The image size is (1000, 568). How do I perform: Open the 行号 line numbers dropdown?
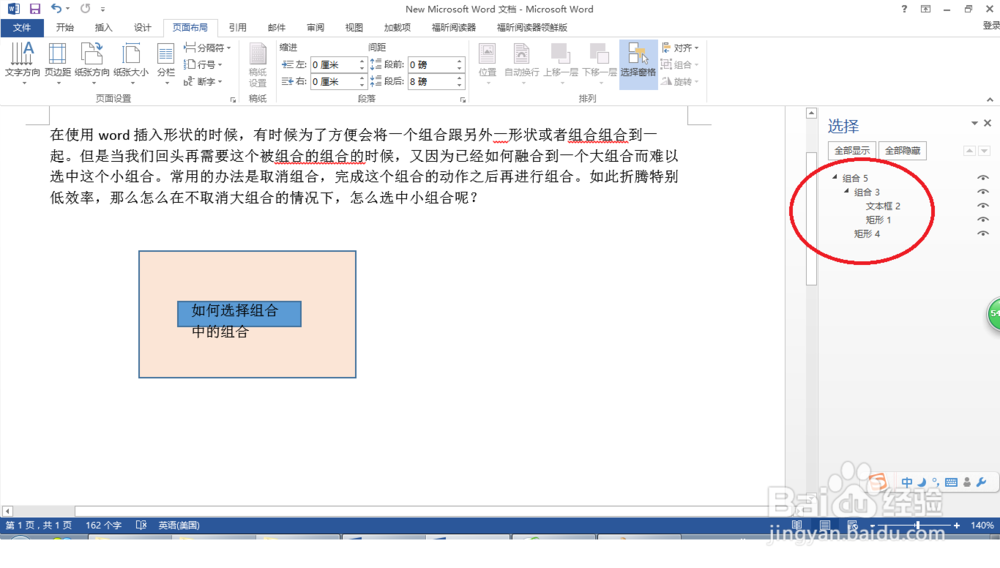(203, 64)
